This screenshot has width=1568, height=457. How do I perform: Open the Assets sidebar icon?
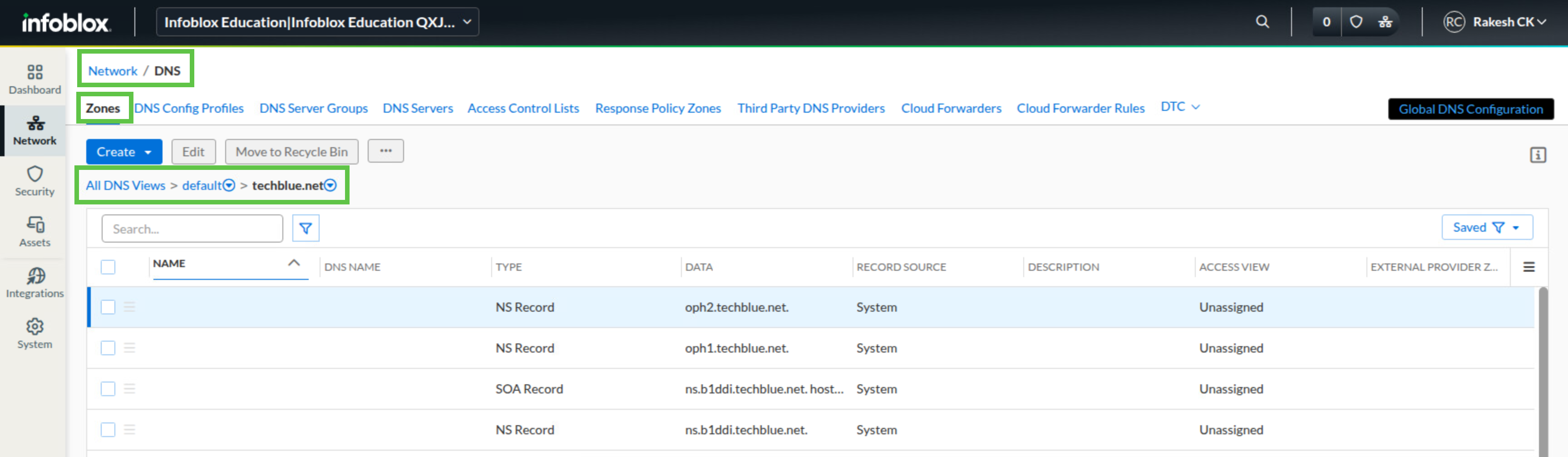coord(35,232)
